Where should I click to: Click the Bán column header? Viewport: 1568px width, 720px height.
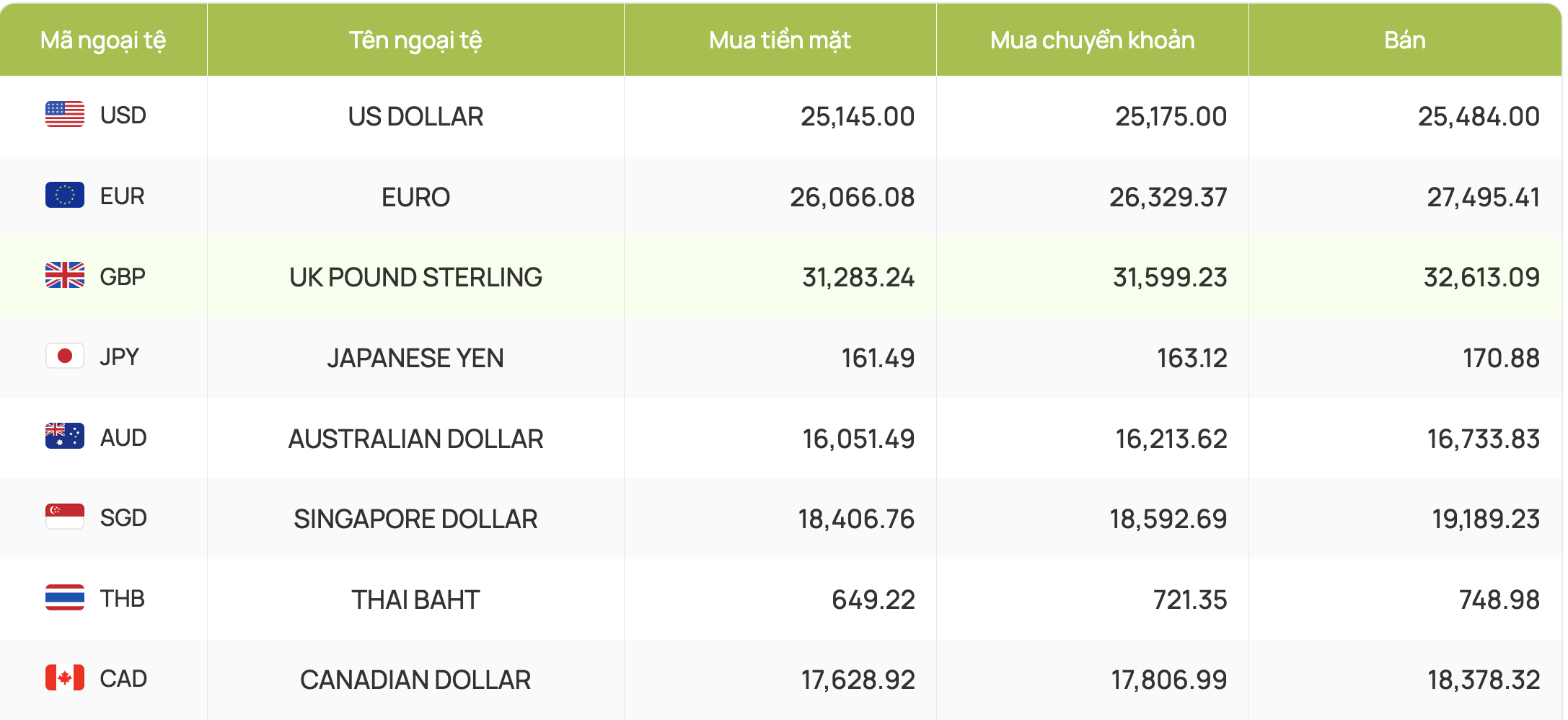[x=1405, y=40]
